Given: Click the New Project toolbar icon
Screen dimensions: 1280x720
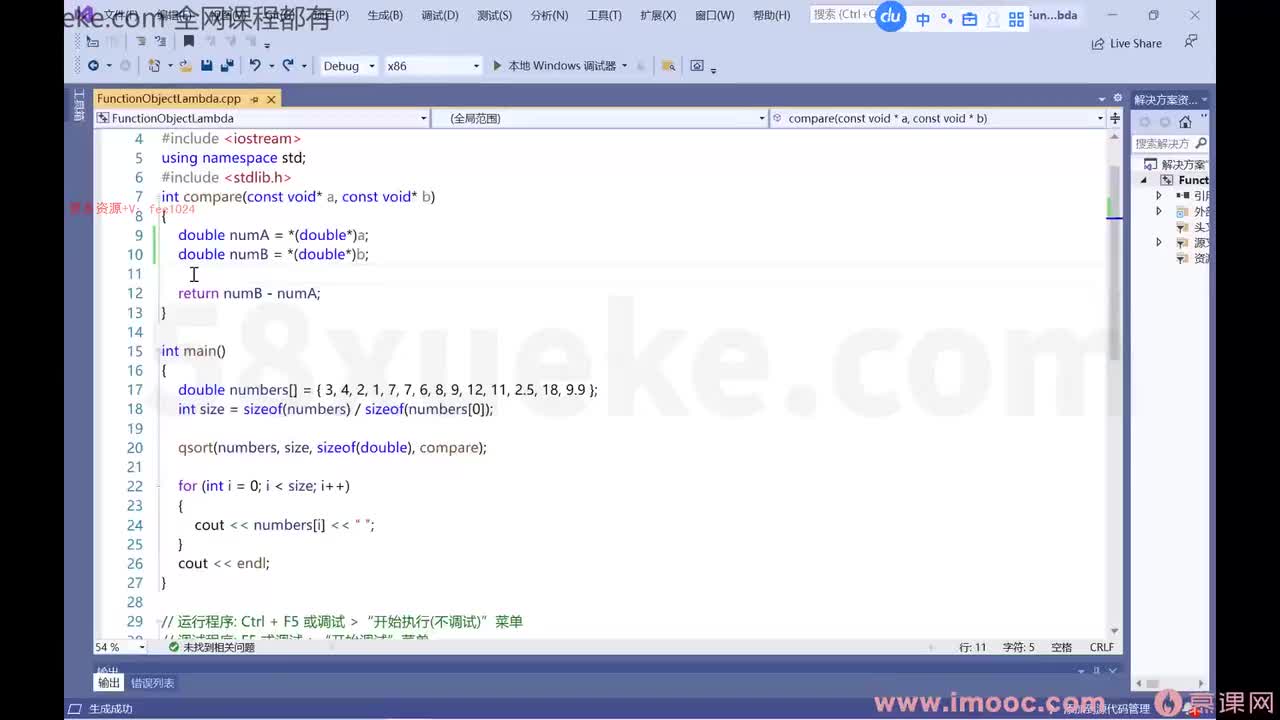Looking at the screenshot, I should [154, 66].
